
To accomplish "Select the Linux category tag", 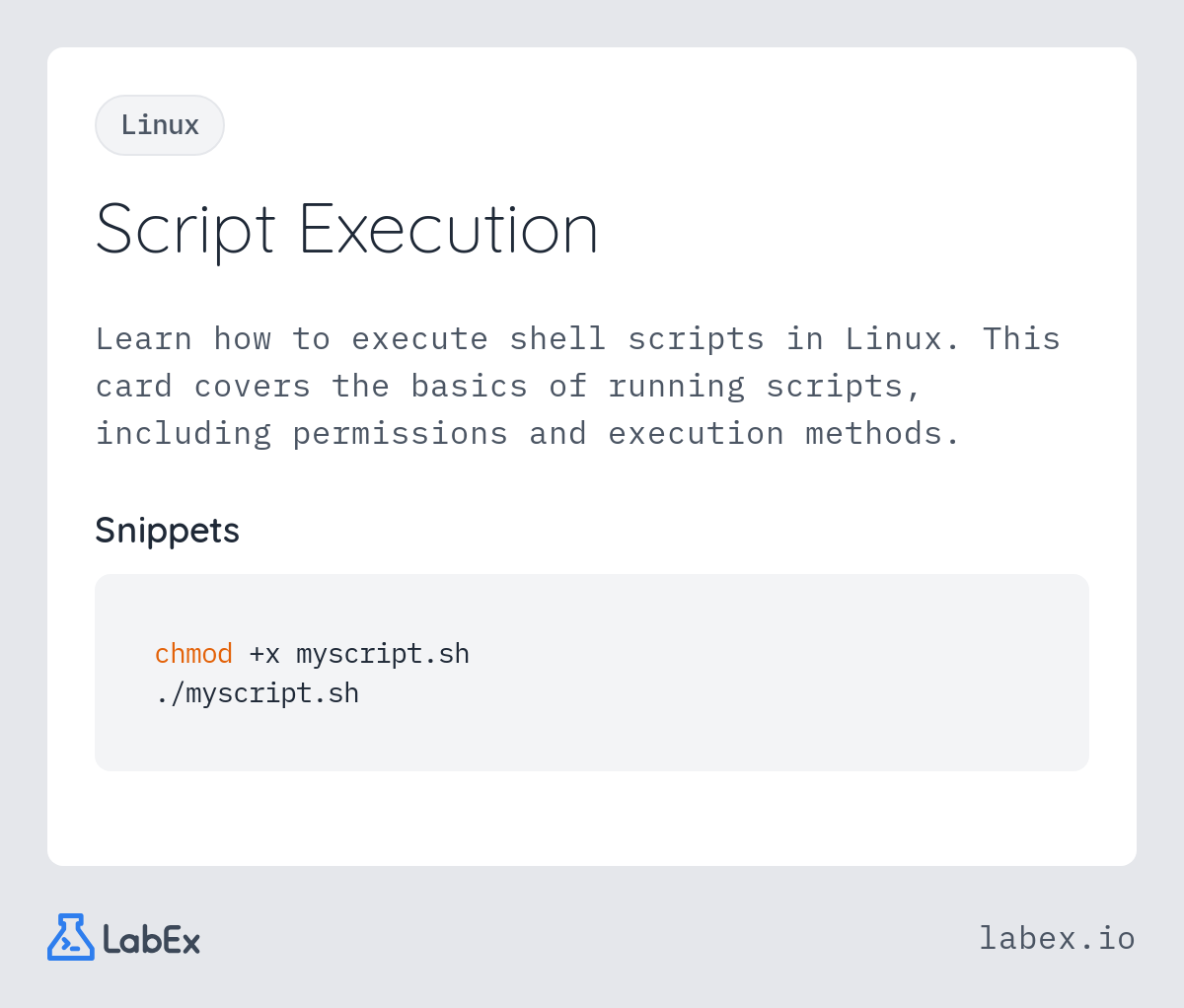I will click(x=160, y=125).
